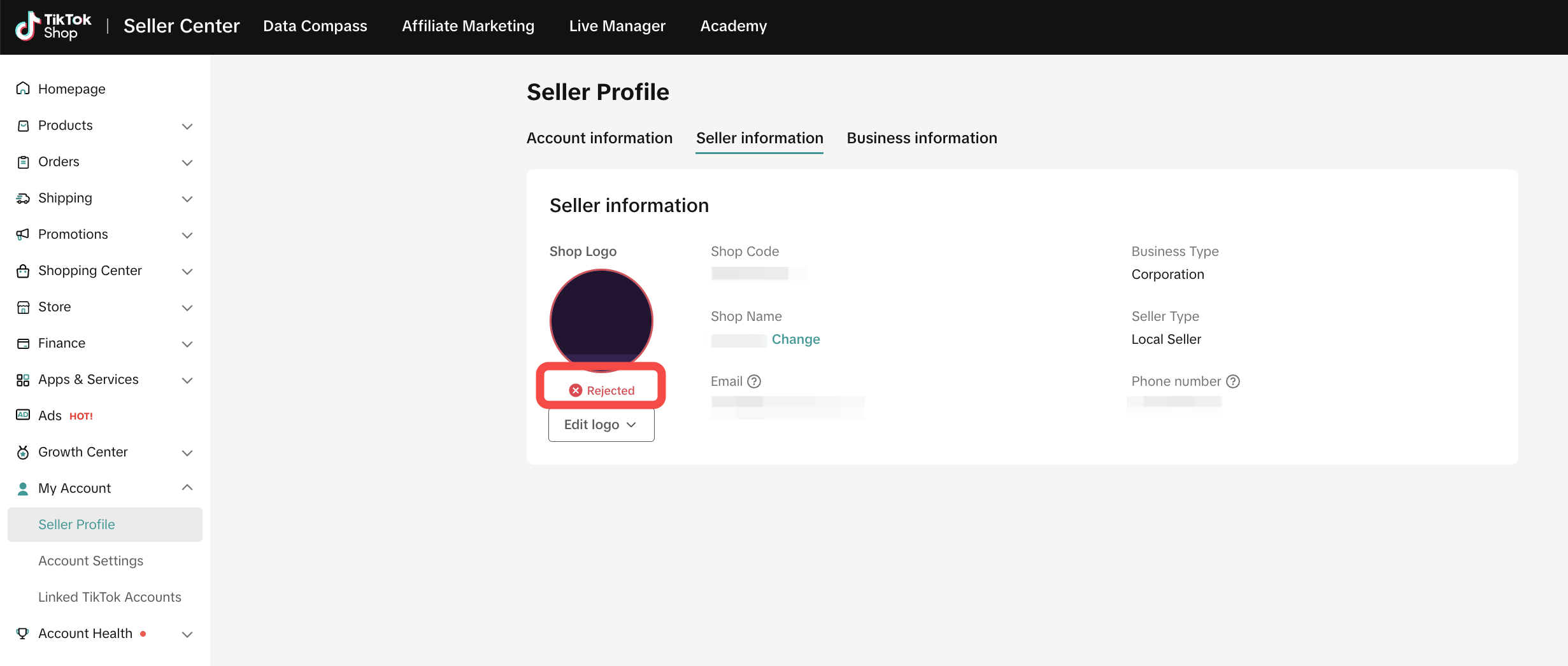Switch to Account information tab
The width and height of the screenshot is (1568, 666).
pos(599,138)
